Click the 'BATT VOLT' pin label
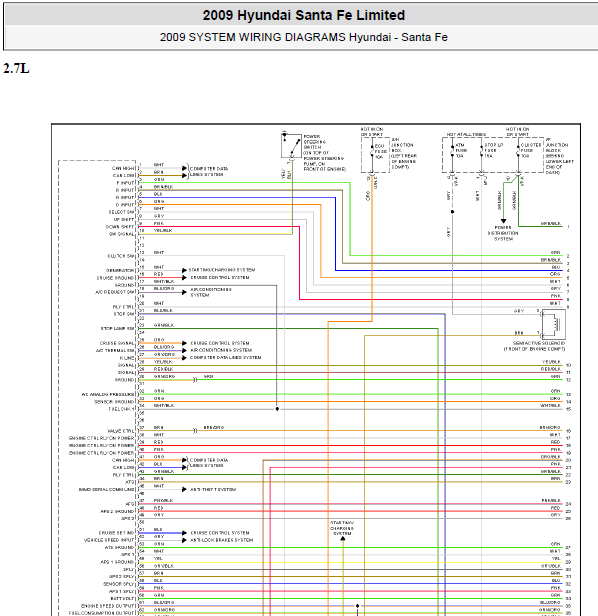Screen dimensions: 598x616 (x=122, y=599)
